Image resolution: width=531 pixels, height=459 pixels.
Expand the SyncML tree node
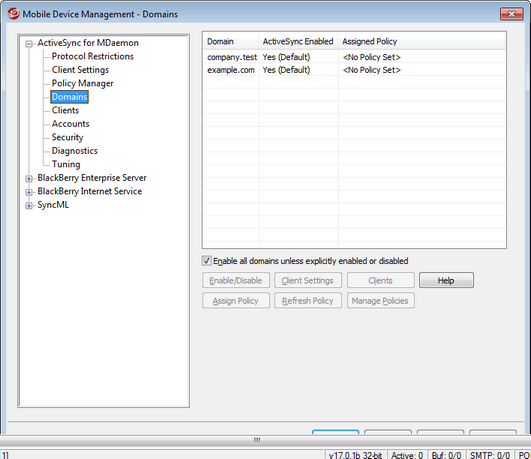[29, 206]
